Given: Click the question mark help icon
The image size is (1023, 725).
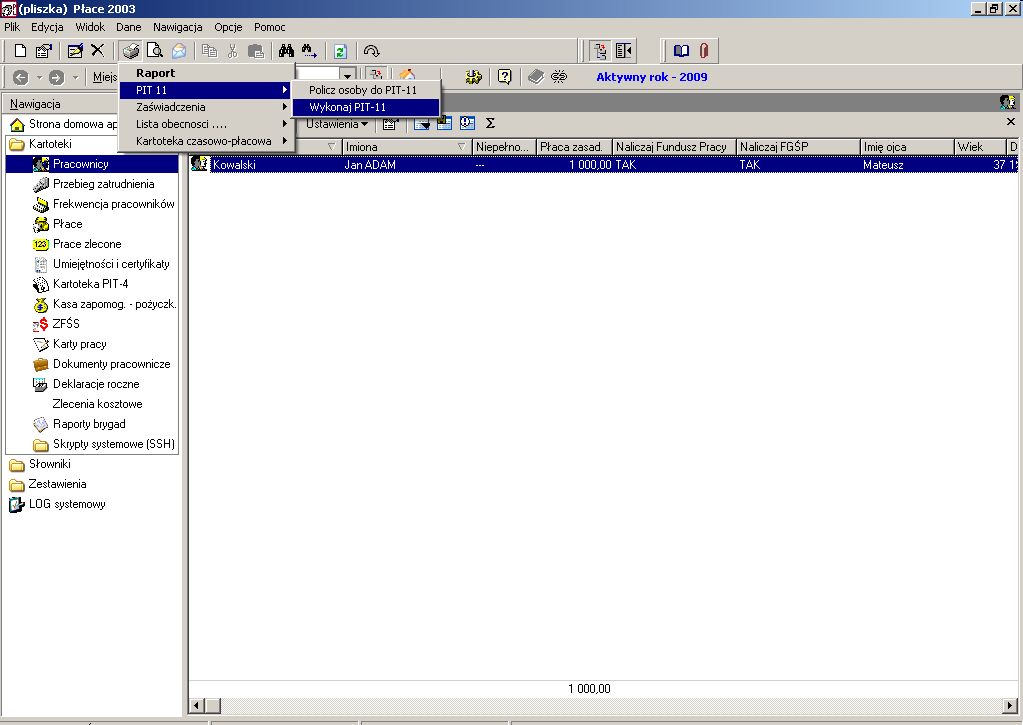Looking at the screenshot, I should [x=504, y=77].
